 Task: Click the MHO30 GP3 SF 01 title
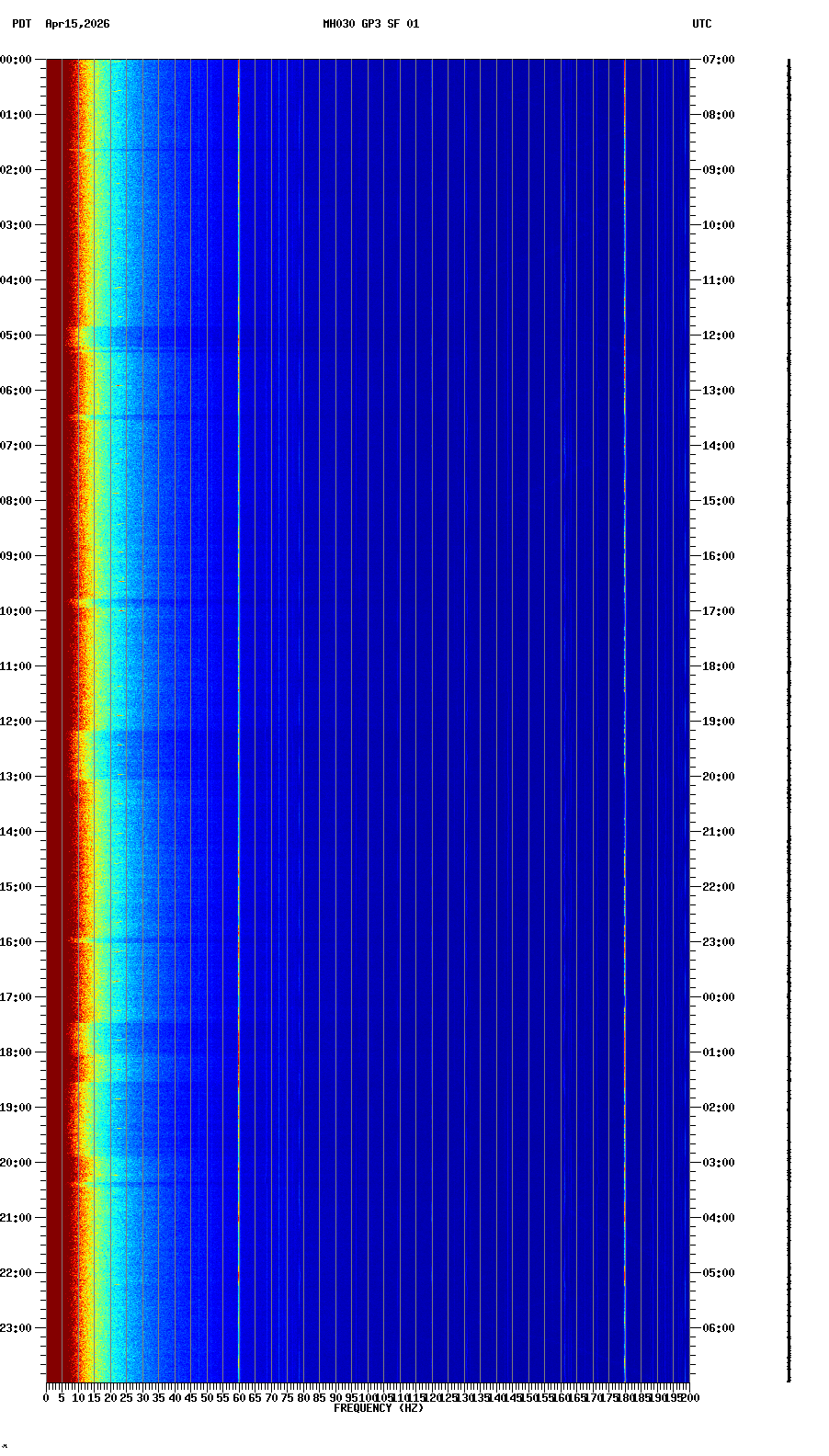pos(370,24)
